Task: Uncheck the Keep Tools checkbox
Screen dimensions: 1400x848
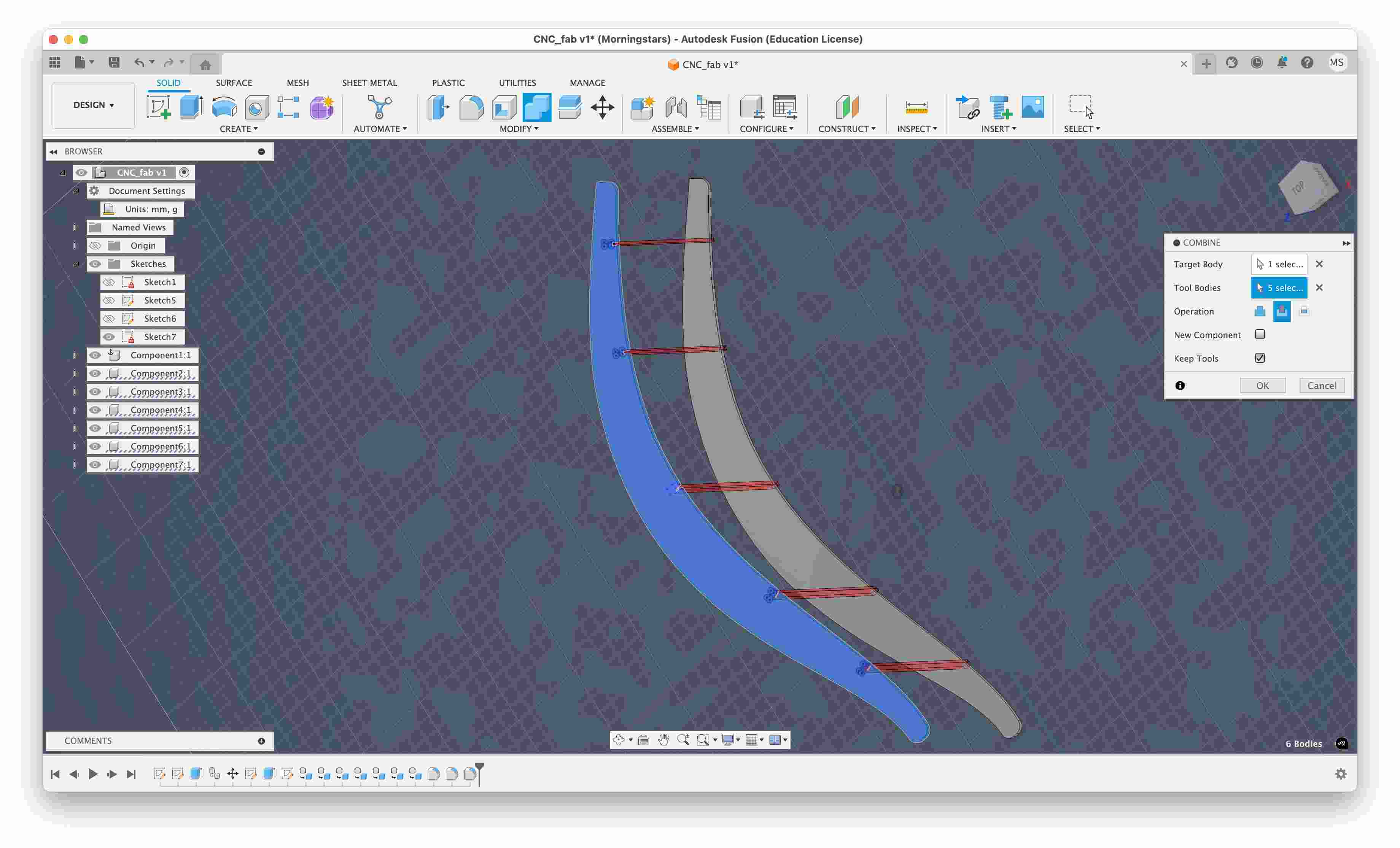Action: click(1260, 358)
